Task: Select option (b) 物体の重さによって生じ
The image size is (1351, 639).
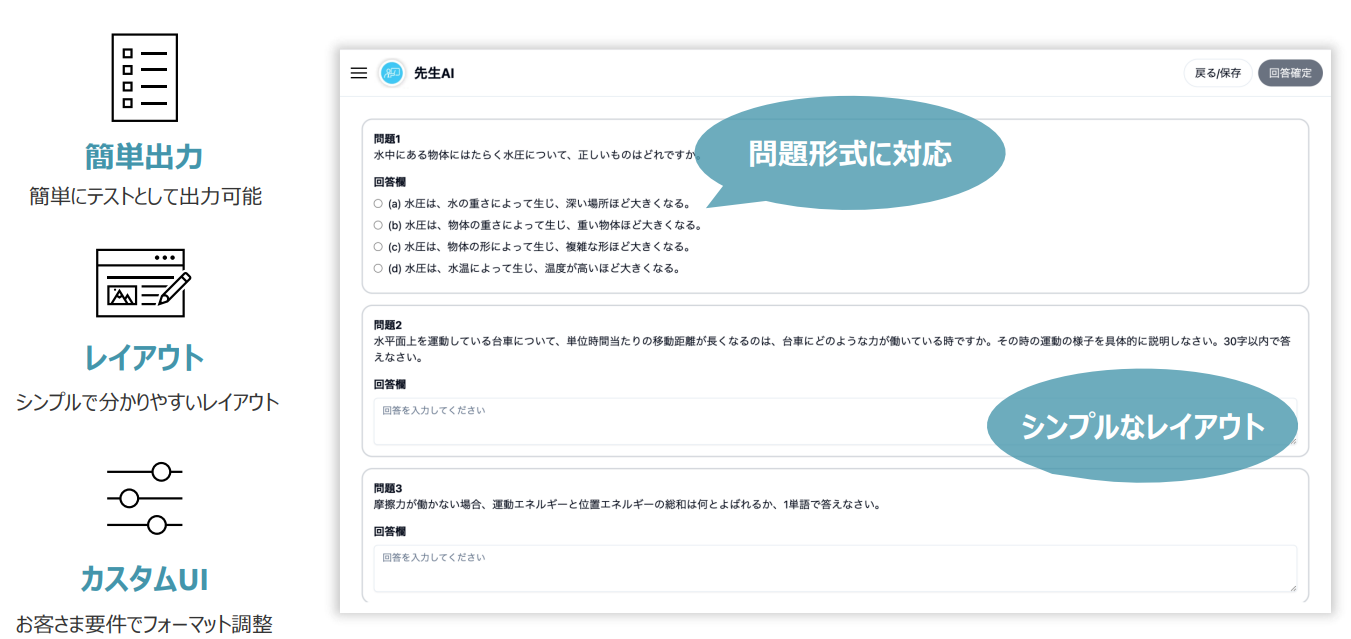Action: 378,225
